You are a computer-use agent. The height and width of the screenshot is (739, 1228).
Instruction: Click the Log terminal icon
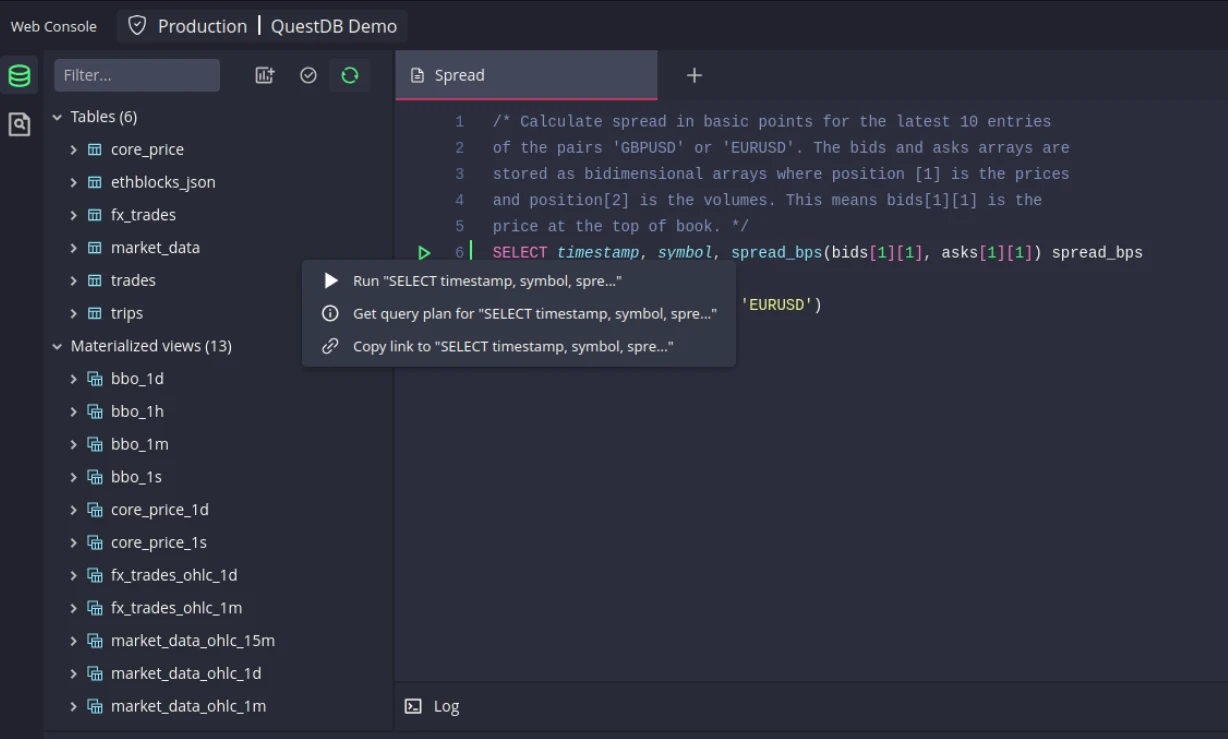[x=412, y=706]
